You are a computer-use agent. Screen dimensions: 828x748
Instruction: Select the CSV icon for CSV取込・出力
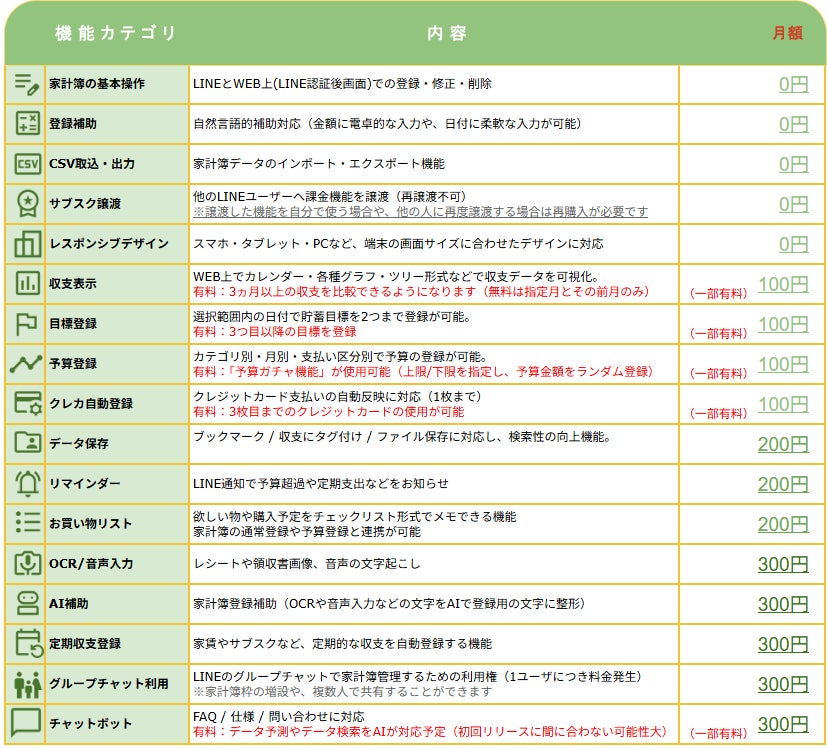[x=26, y=164]
